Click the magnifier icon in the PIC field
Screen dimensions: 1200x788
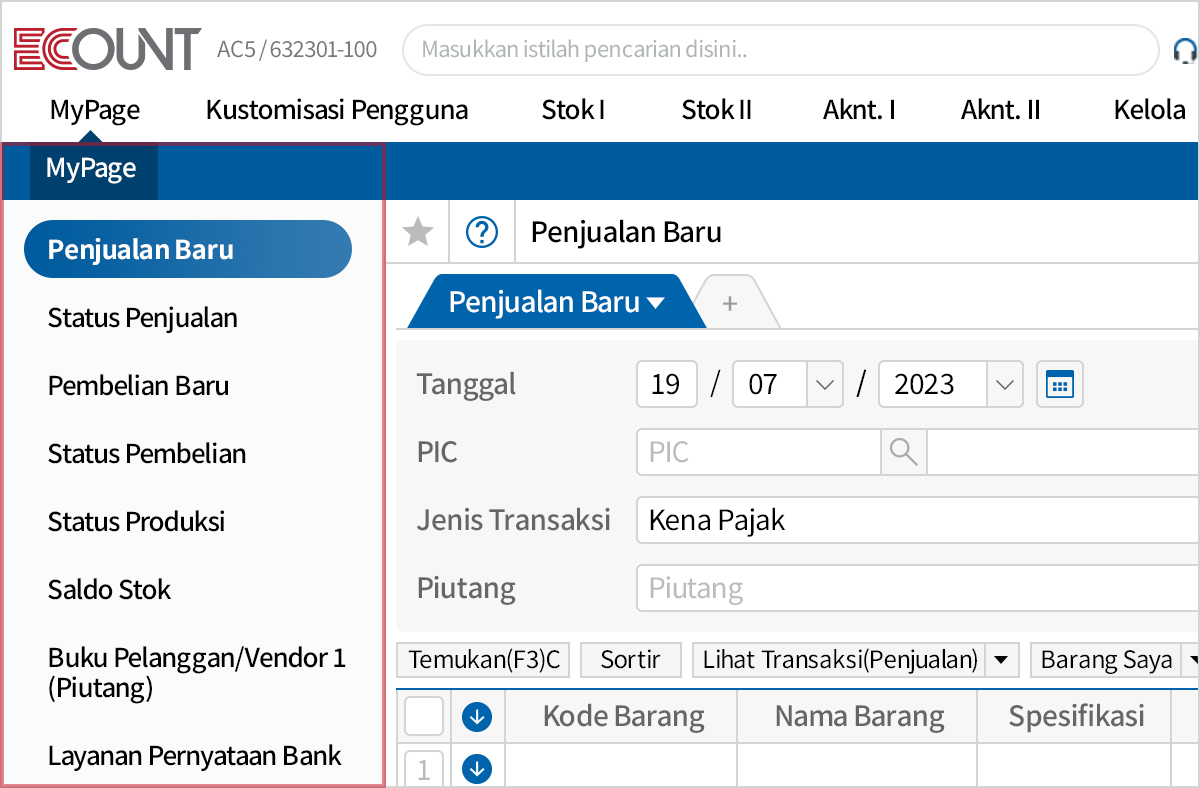pyautogui.click(x=903, y=452)
